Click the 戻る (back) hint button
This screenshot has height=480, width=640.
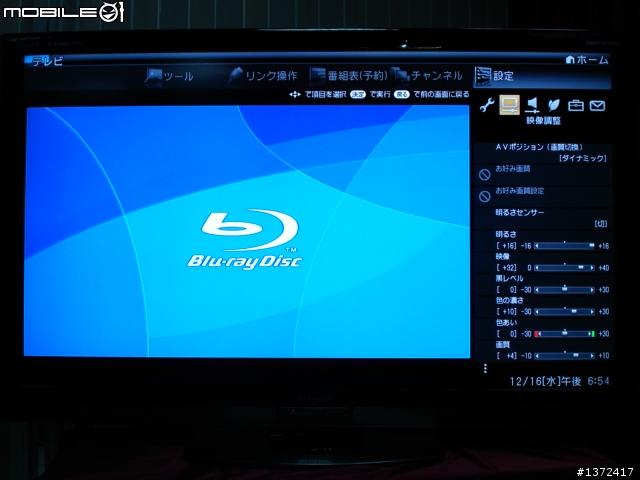(402, 94)
